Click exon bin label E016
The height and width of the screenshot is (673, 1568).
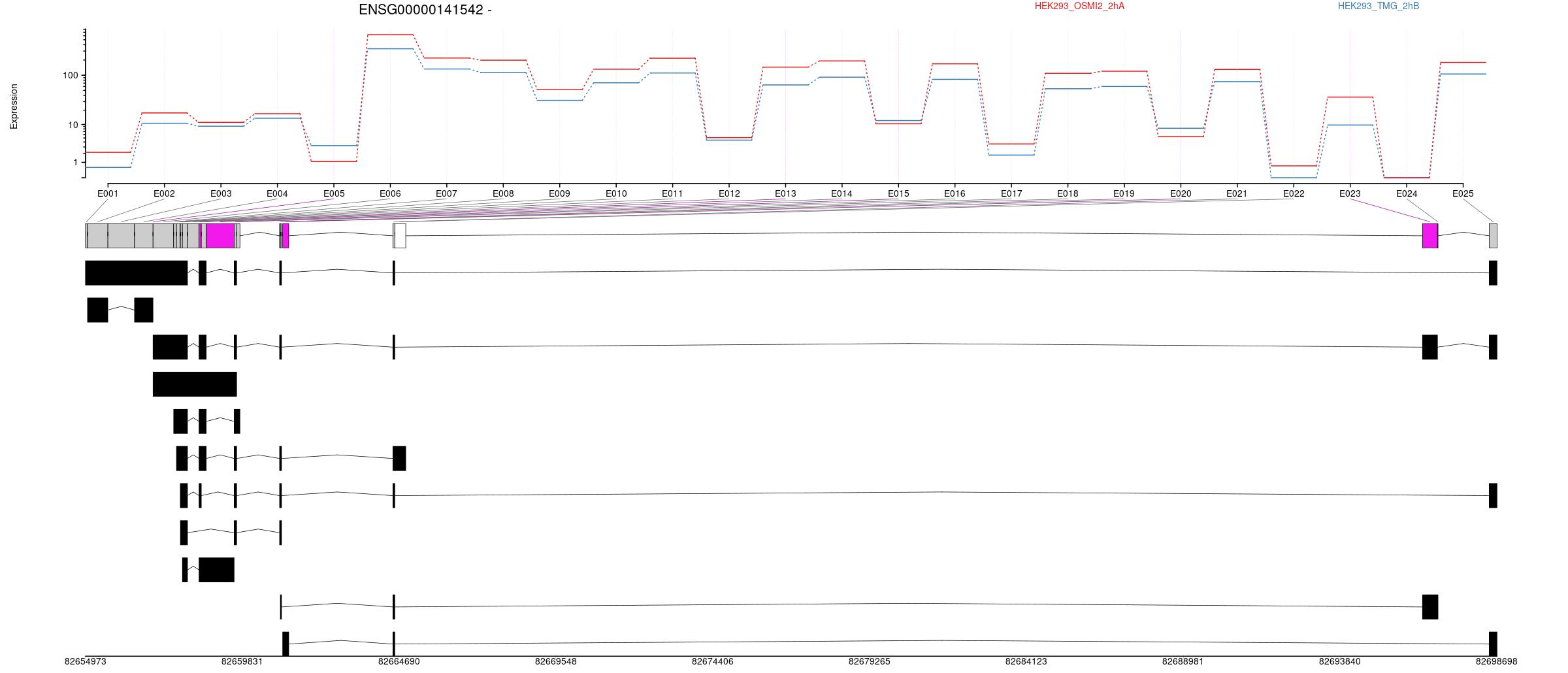tap(955, 193)
